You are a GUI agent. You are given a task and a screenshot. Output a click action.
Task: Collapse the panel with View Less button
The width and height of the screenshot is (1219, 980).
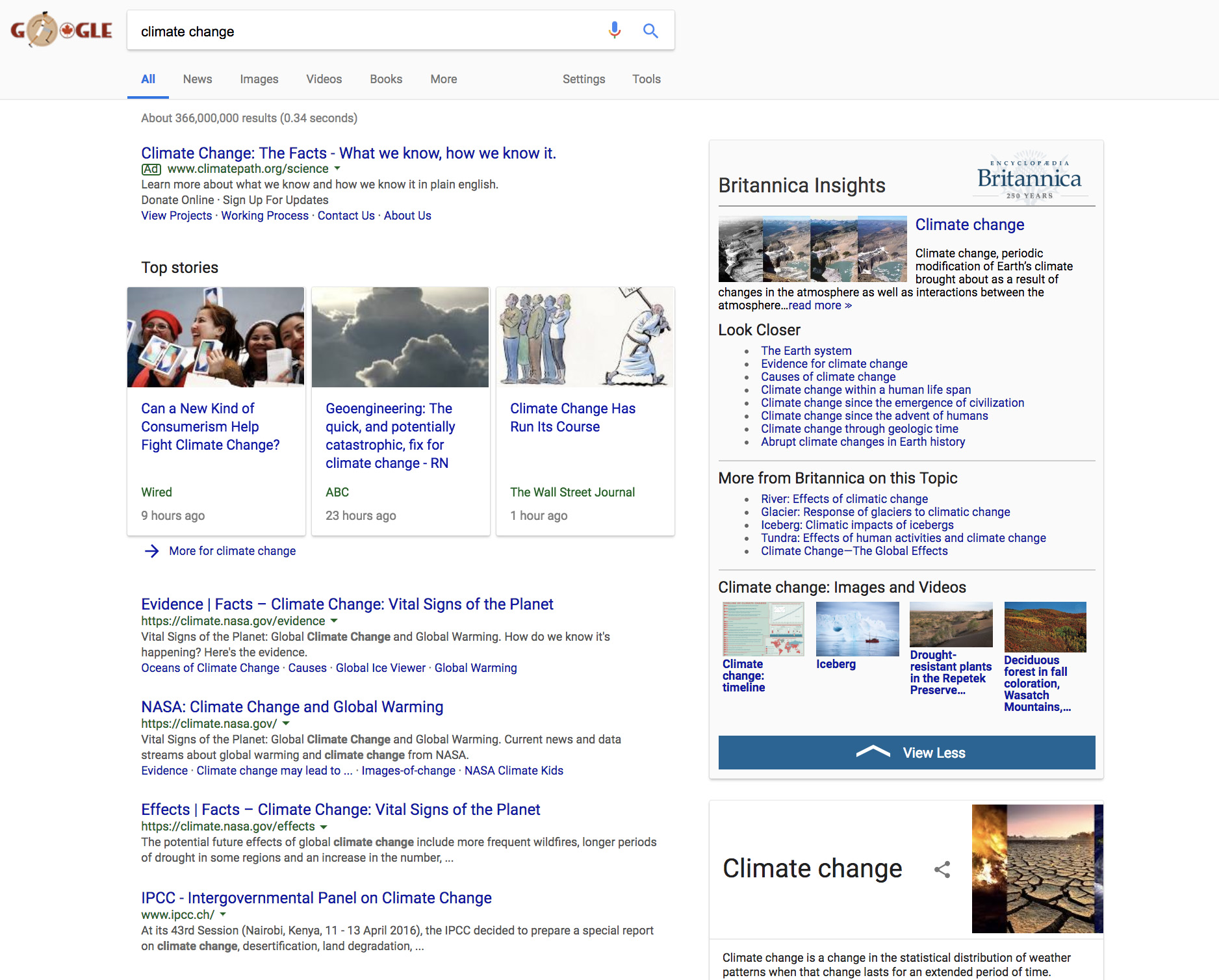click(x=907, y=753)
